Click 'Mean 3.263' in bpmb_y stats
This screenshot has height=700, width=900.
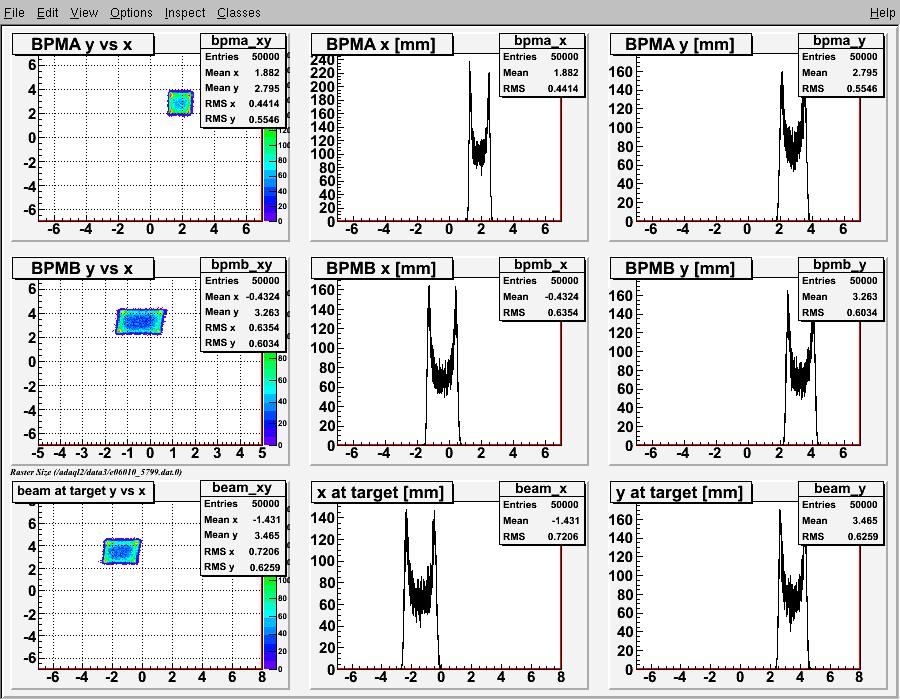point(840,297)
